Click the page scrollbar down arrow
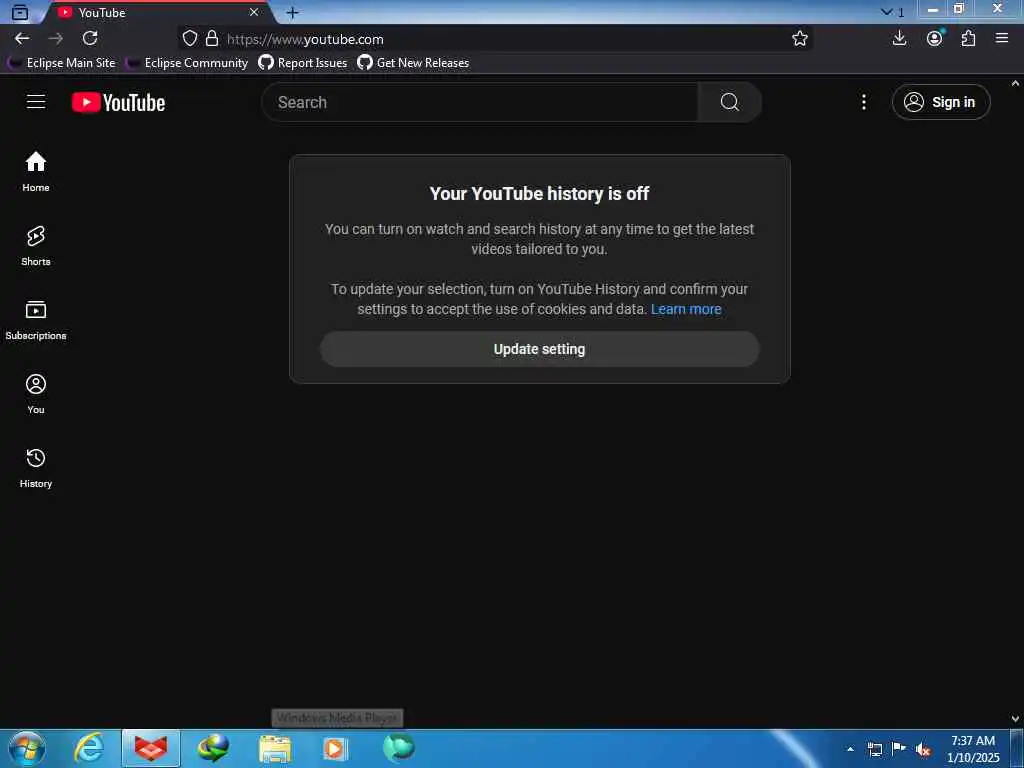The height and width of the screenshot is (768, 1024). point(1016,718)
